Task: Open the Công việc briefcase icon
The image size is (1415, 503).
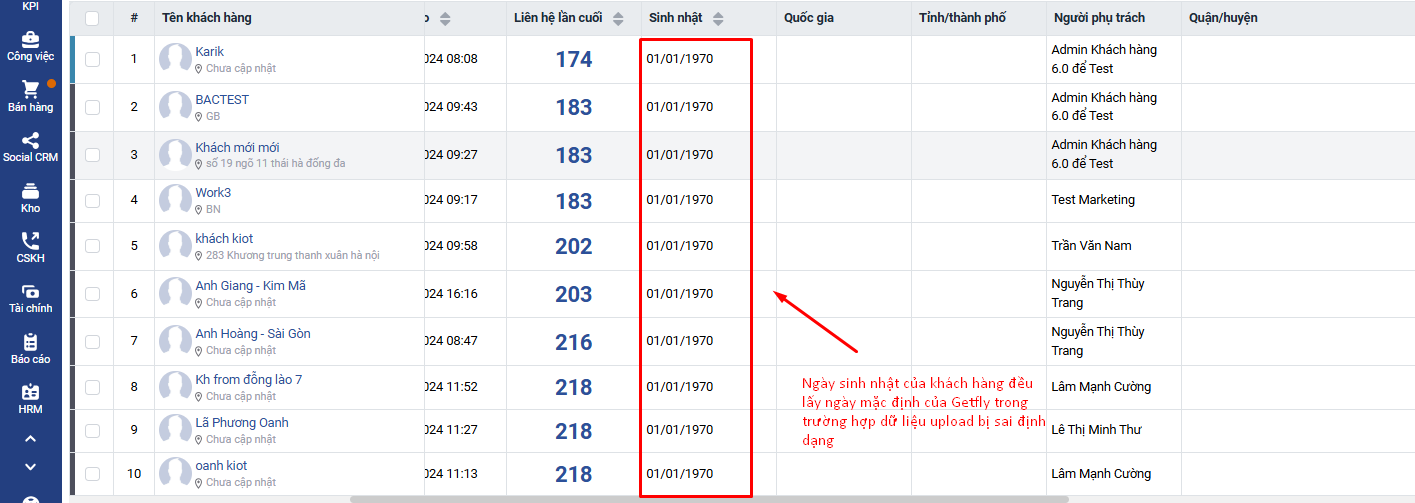Action: 30,40
